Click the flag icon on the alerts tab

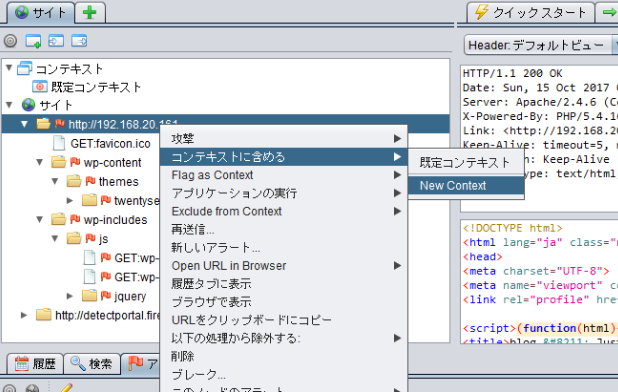[x=136, y=362]
